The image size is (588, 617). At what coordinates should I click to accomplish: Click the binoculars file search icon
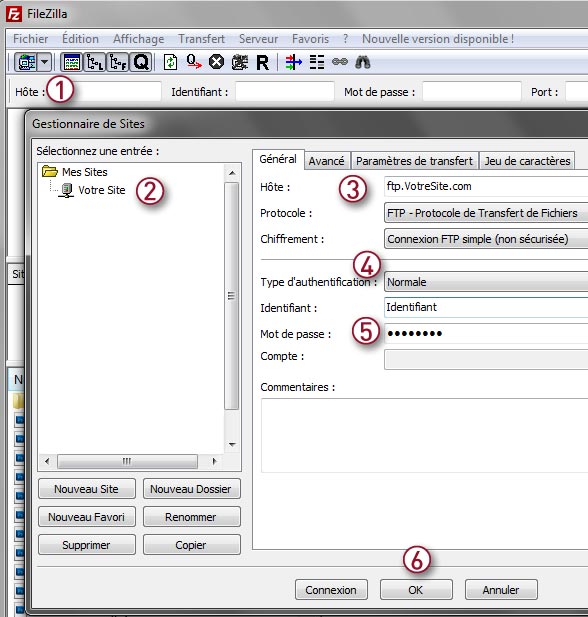(362, 62)
